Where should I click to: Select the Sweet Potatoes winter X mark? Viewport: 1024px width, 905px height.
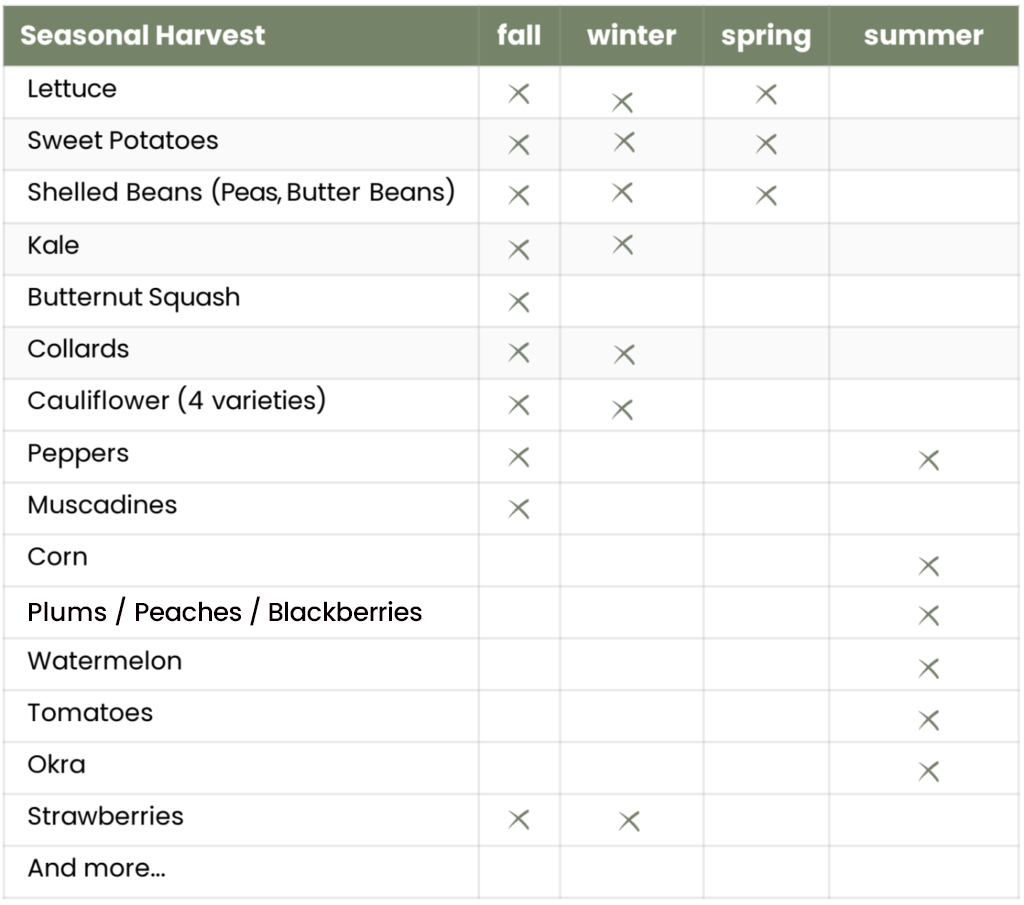click(624, 142)
